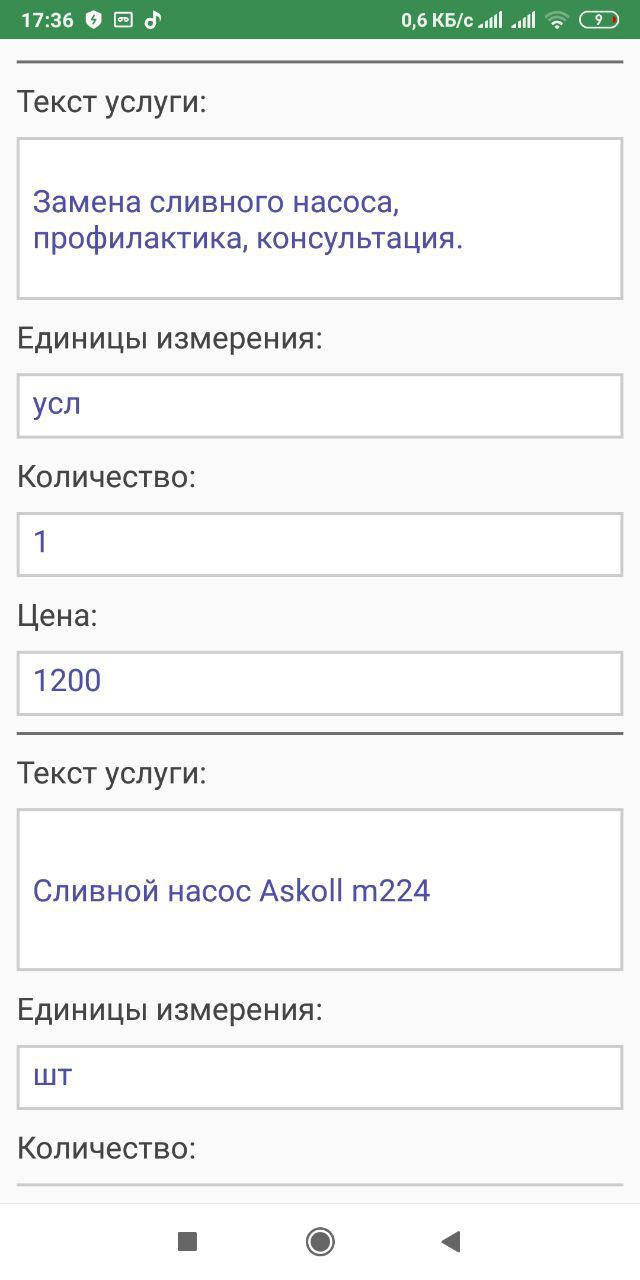
Task: Open recent apps with the square button
Action: click(187, 1241)
